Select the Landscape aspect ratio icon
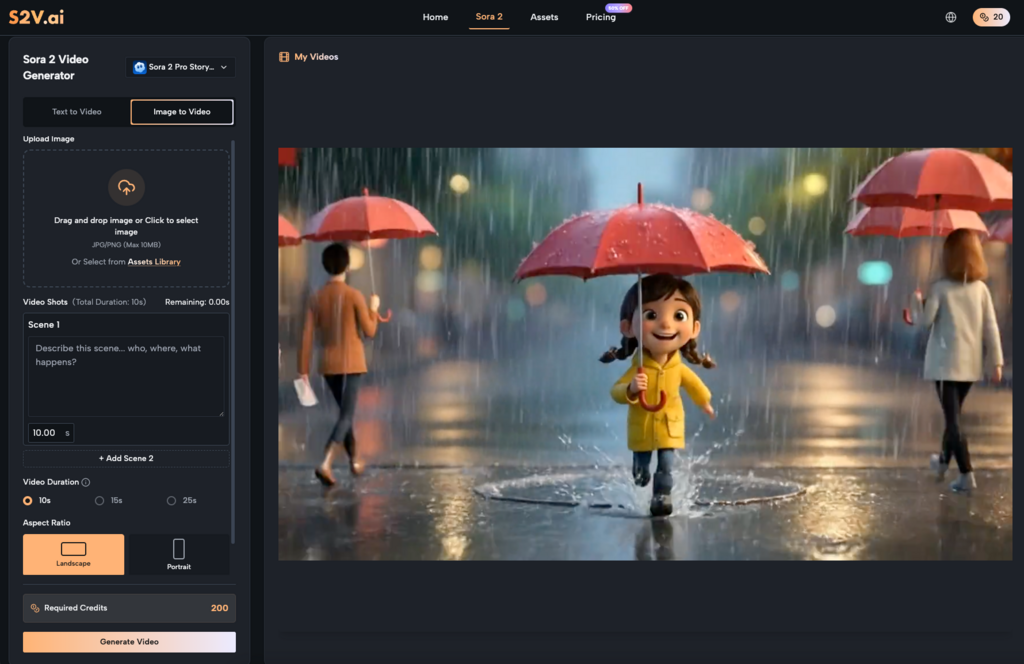Screen dimensions: 1024x664 (x=74, y=549)
